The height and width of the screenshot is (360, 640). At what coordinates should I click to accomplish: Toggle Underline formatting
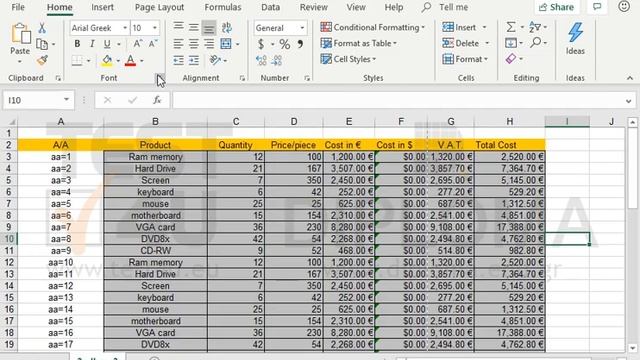(107, 44)
